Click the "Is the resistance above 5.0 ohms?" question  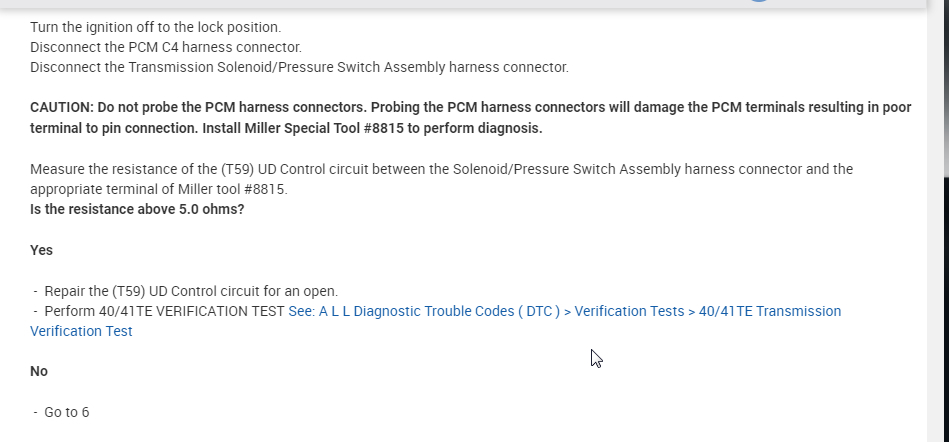click(x=137, y=209)
